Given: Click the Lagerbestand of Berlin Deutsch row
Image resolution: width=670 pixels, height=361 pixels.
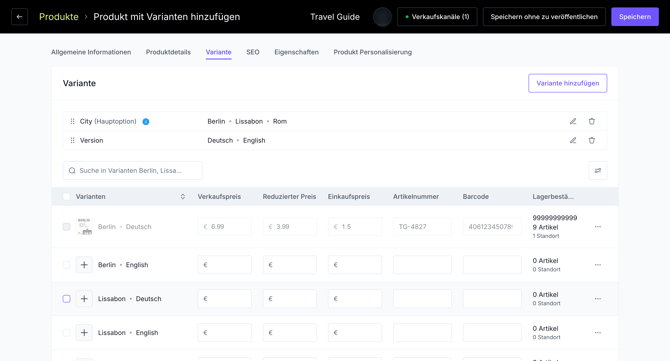Looking at the screenshot, I should click(555, 226).
